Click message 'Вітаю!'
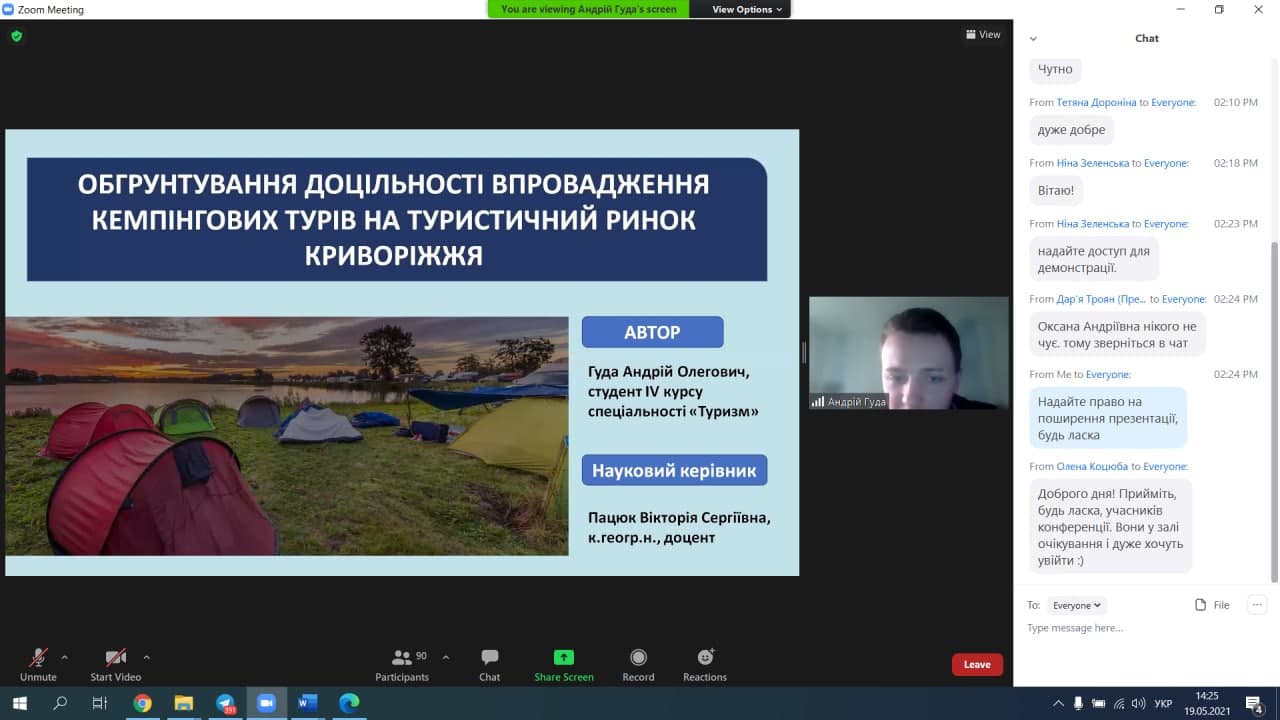 tap(1056, 190)
